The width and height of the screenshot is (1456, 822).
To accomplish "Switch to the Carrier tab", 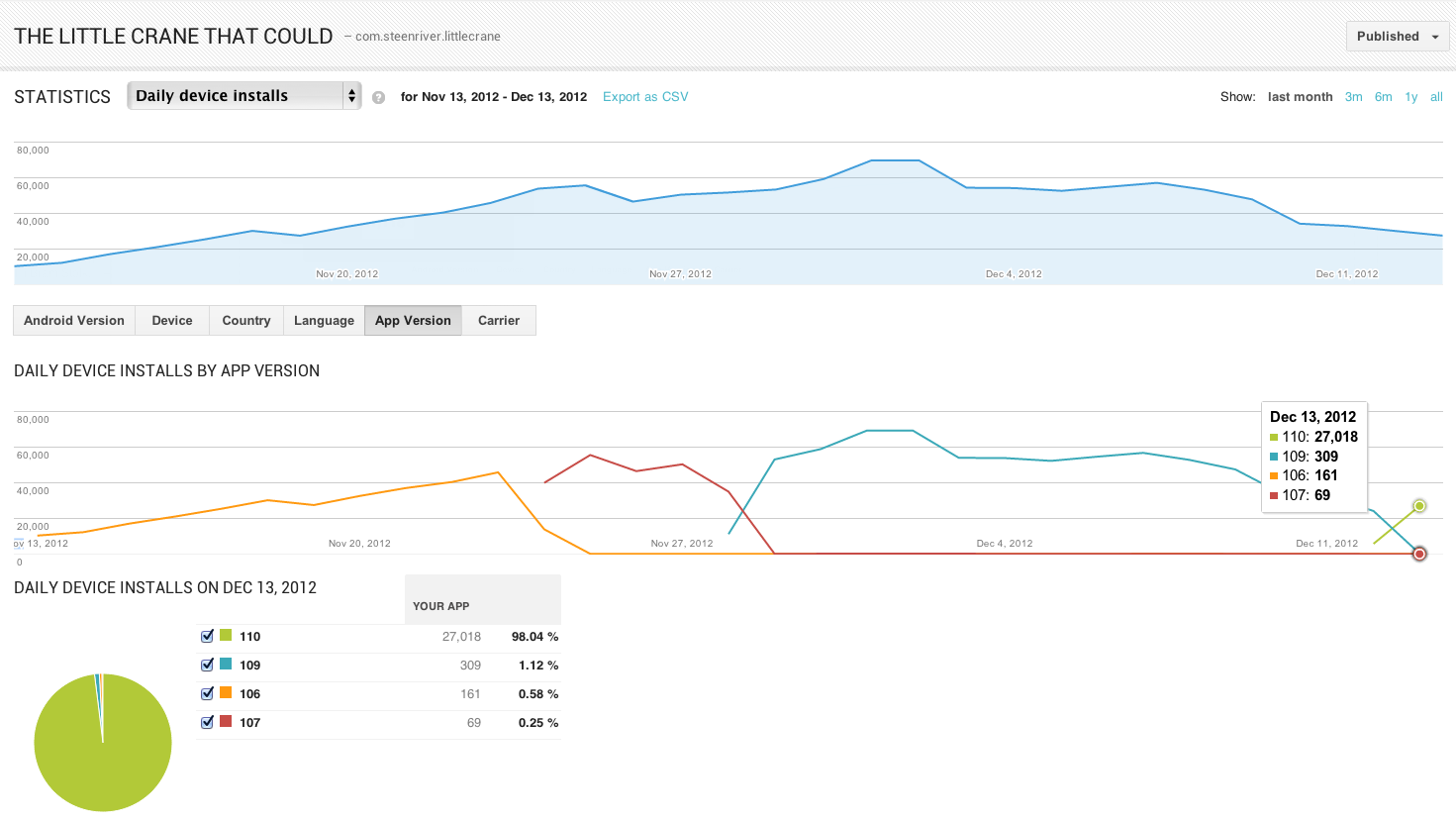I will coord(499,321).
